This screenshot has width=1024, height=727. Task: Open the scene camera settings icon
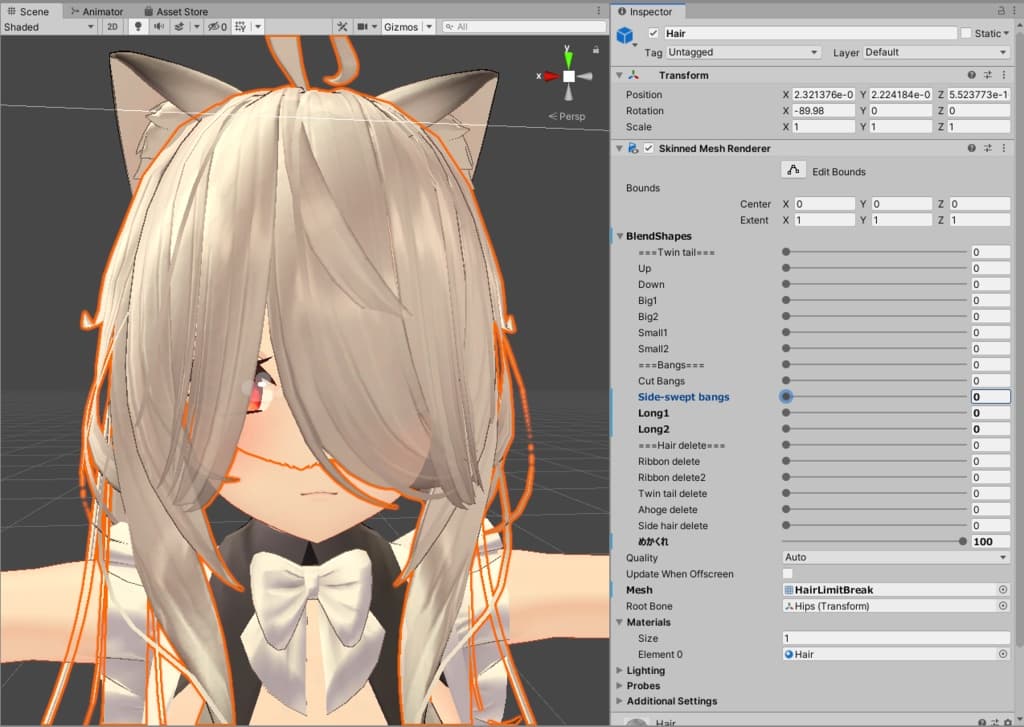click(363, 27)
